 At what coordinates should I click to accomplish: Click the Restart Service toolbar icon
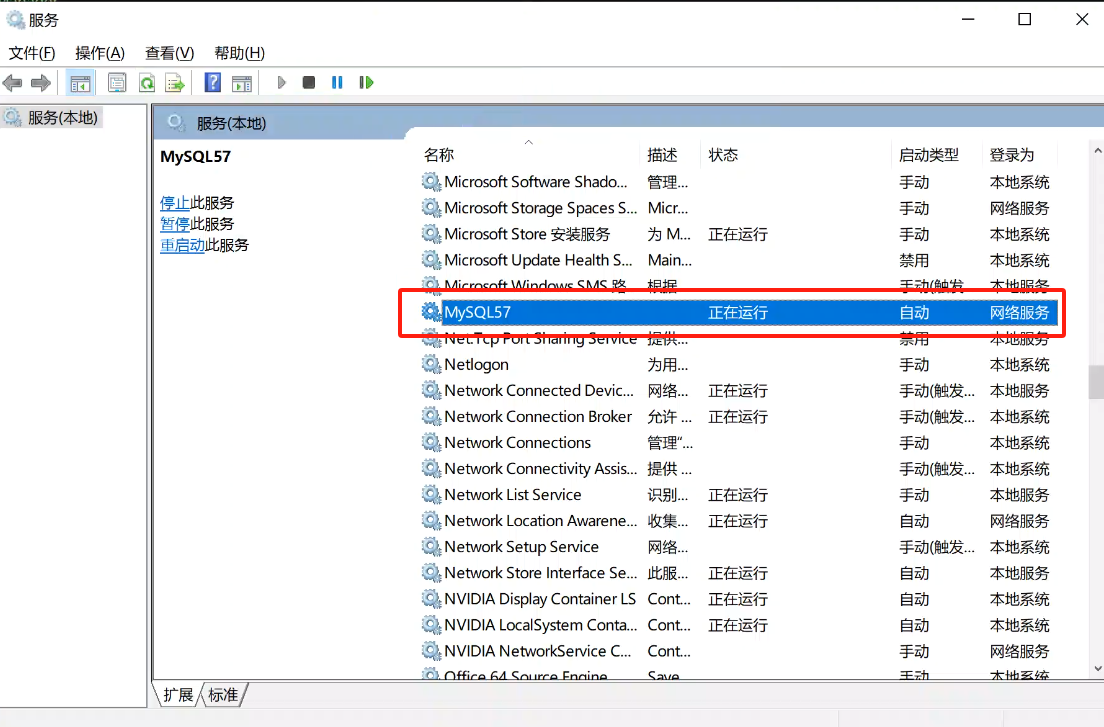(x=366, y=82)
